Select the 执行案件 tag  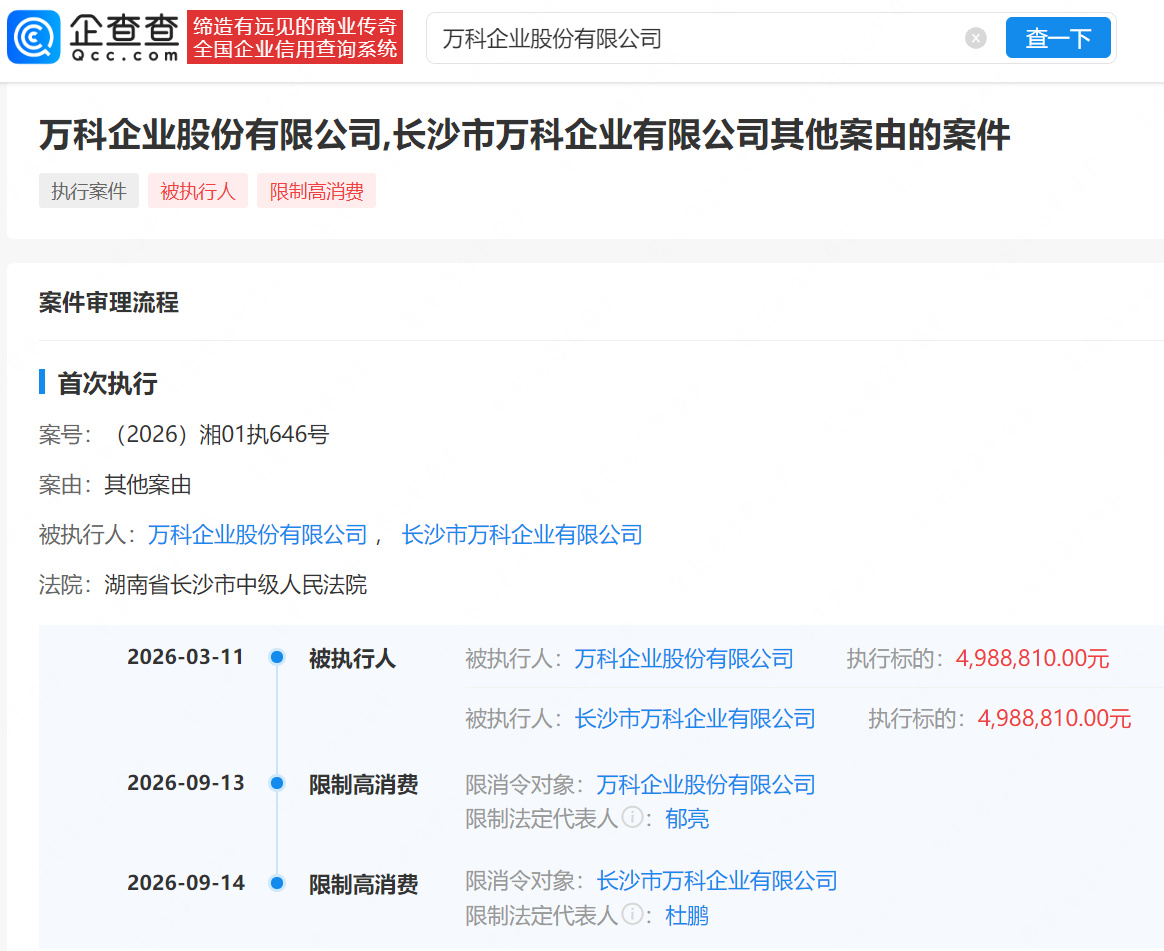(x=88, y=191)
